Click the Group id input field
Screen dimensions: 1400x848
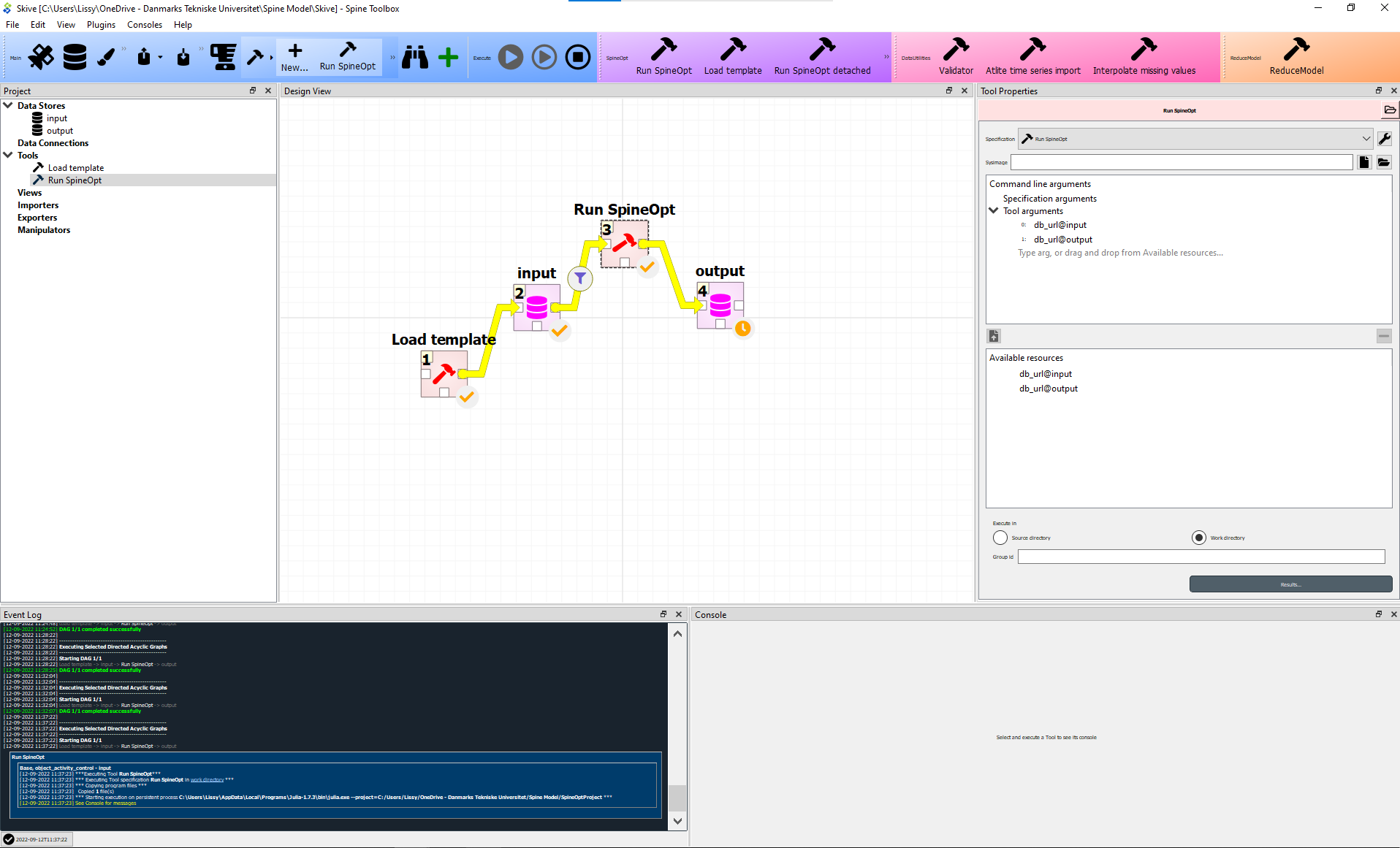[1201, 557]
